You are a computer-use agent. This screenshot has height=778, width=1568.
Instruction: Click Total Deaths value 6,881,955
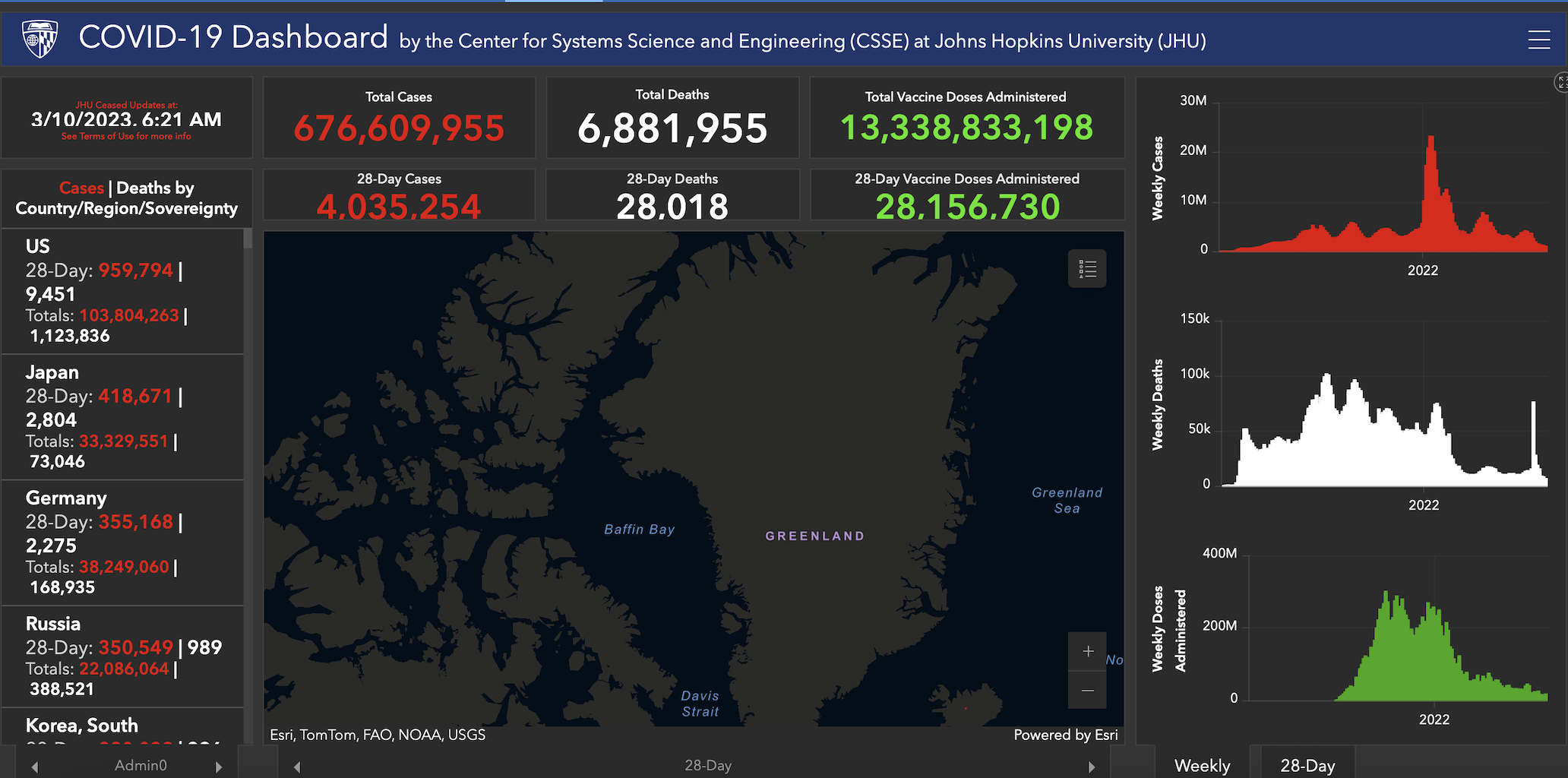[x=672, y=128]
